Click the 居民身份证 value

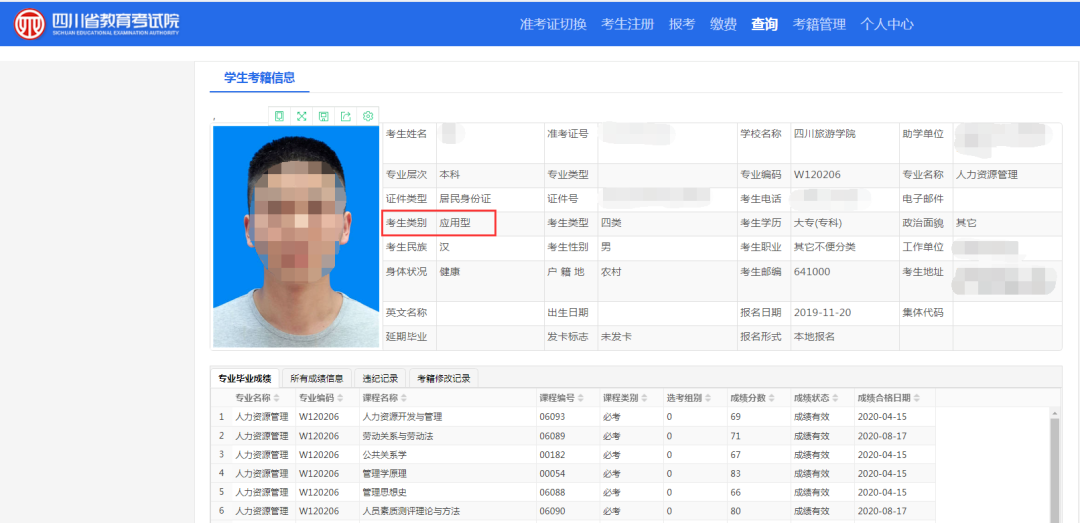pos(465,199)
